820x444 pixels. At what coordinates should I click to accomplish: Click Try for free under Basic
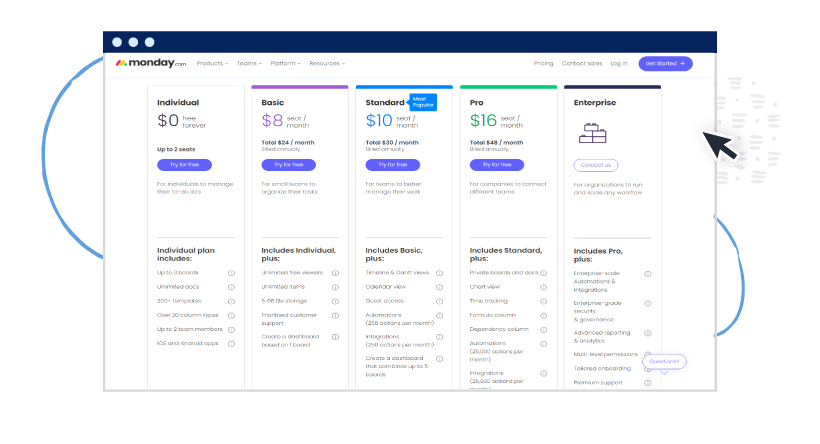coord(289,165)
